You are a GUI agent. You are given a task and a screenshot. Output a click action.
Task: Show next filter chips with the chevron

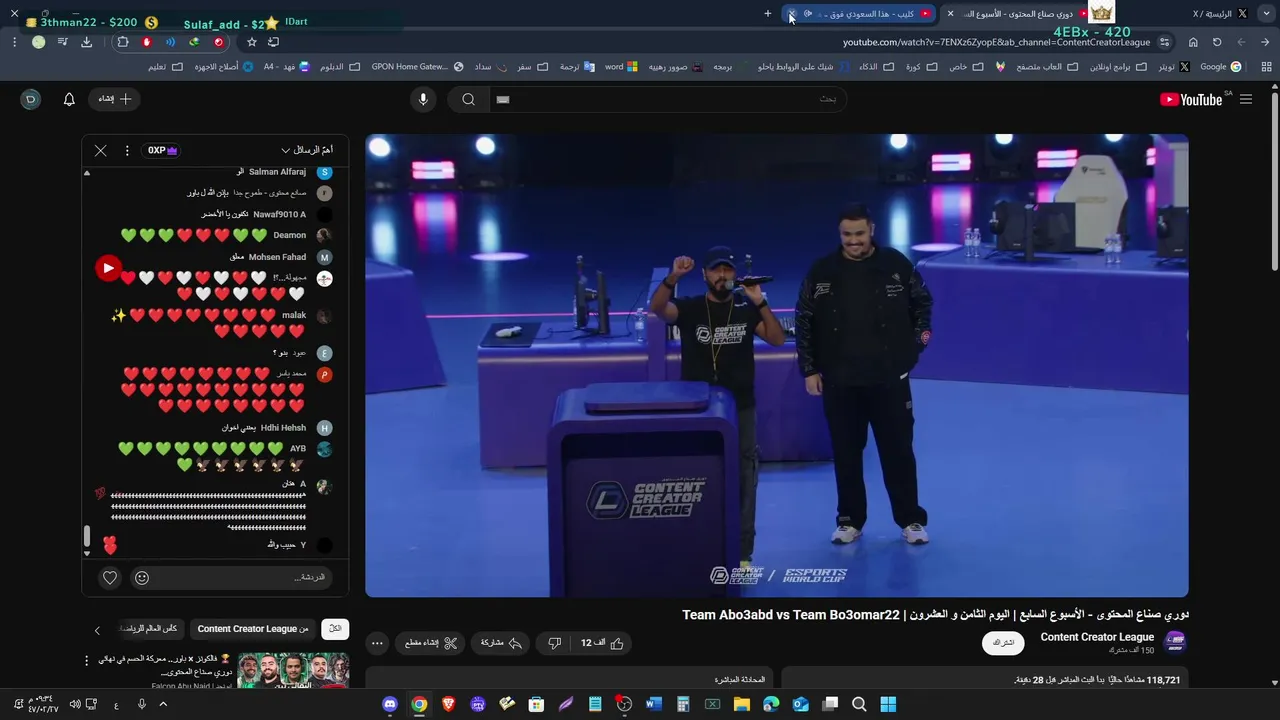click(x=97, y=630)
